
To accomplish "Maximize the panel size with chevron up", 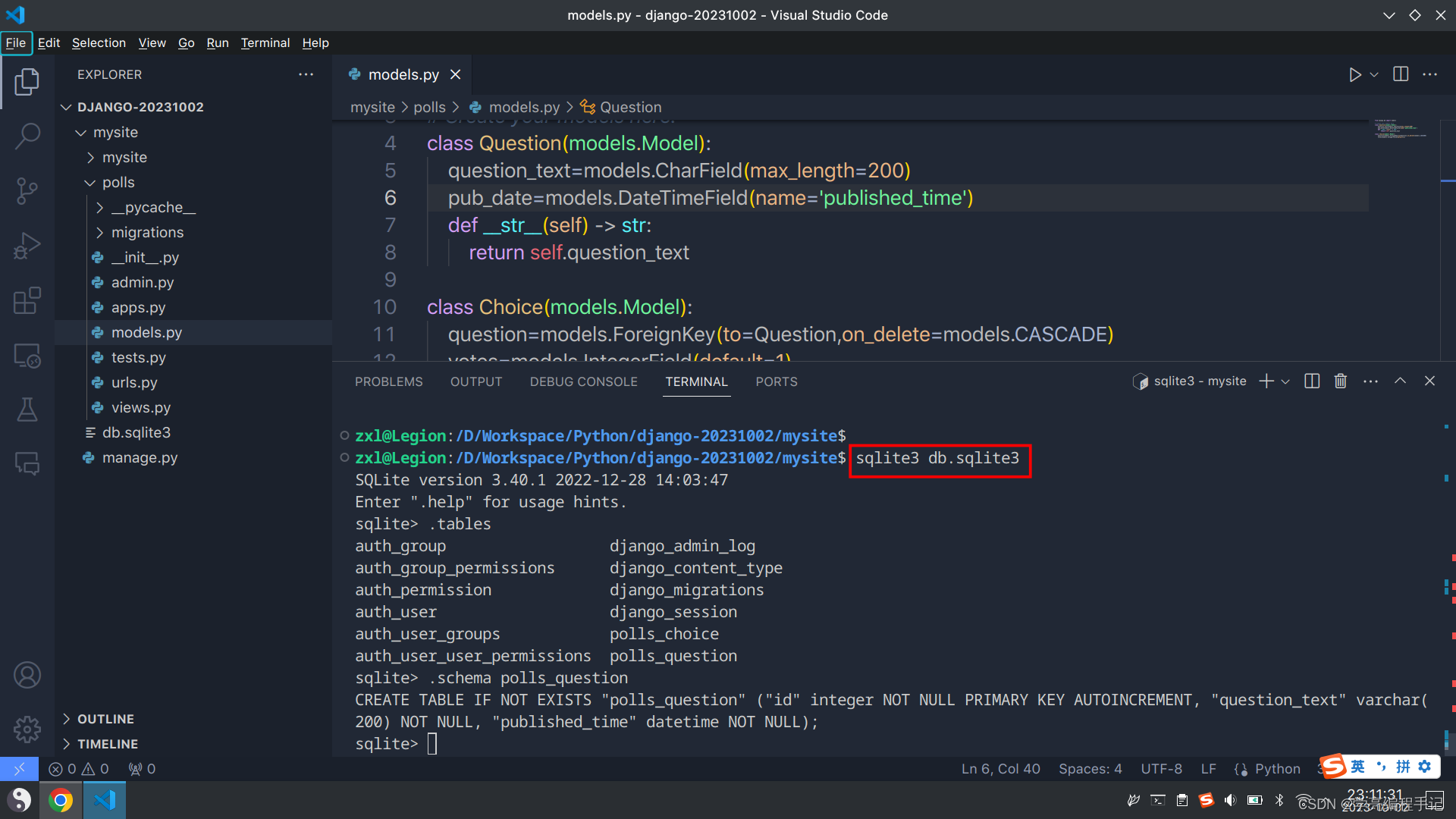I will click(1400, 381).
